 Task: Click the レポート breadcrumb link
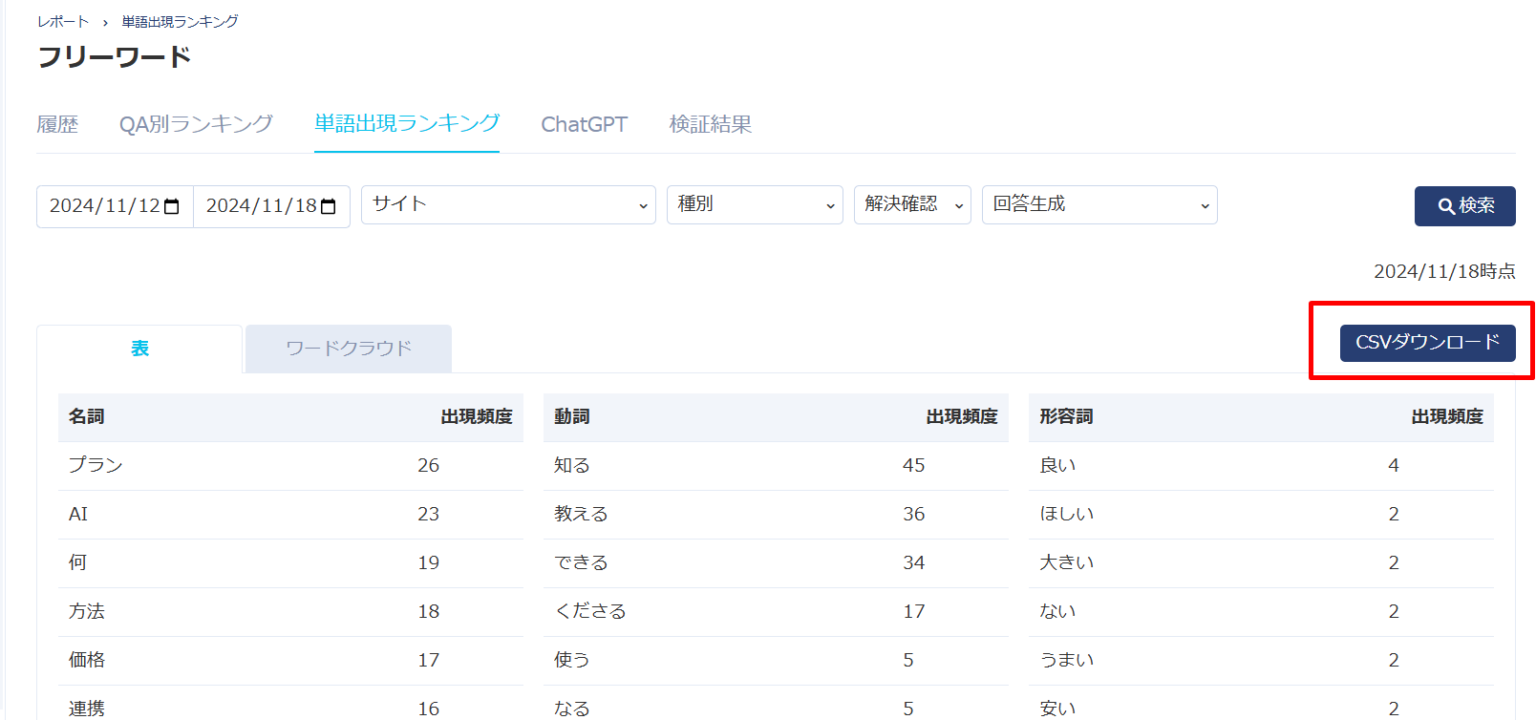click(x=63, y=21)
